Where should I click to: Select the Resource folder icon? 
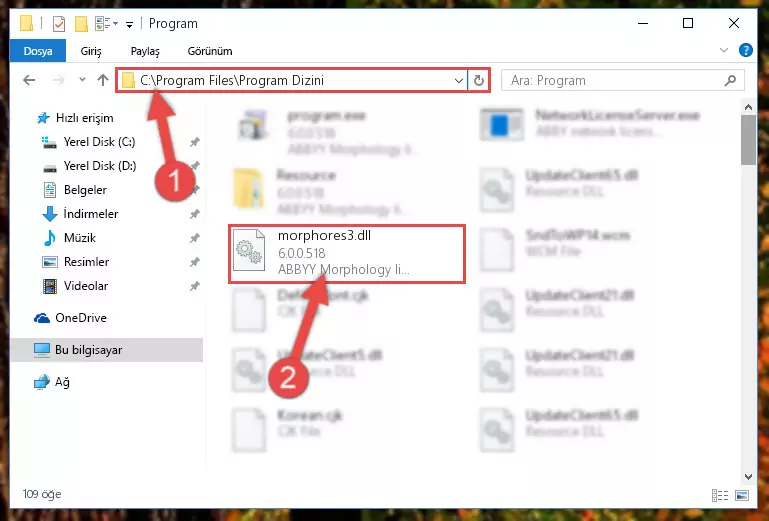(249, 189)
